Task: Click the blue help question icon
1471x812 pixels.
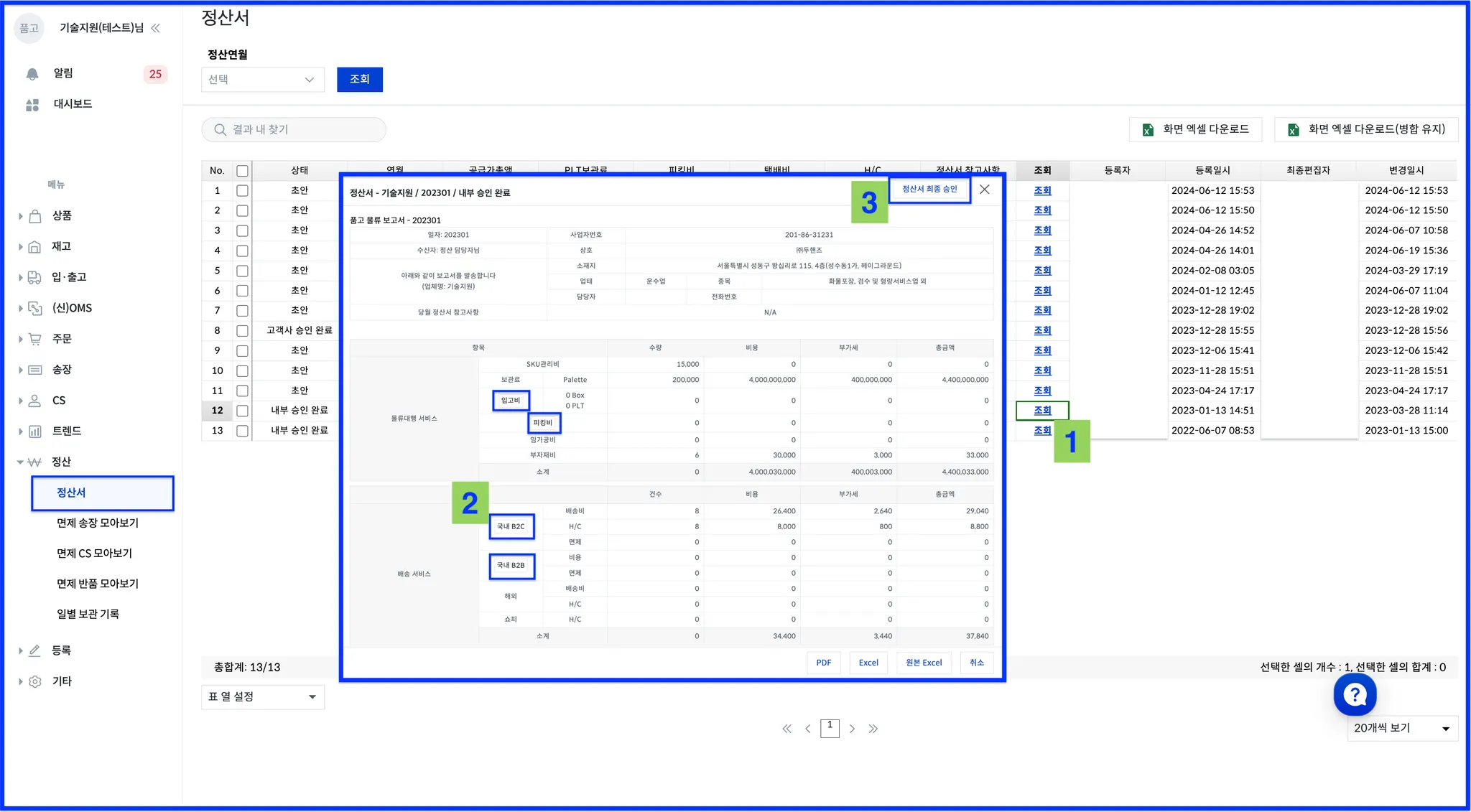Action: 1355,694
